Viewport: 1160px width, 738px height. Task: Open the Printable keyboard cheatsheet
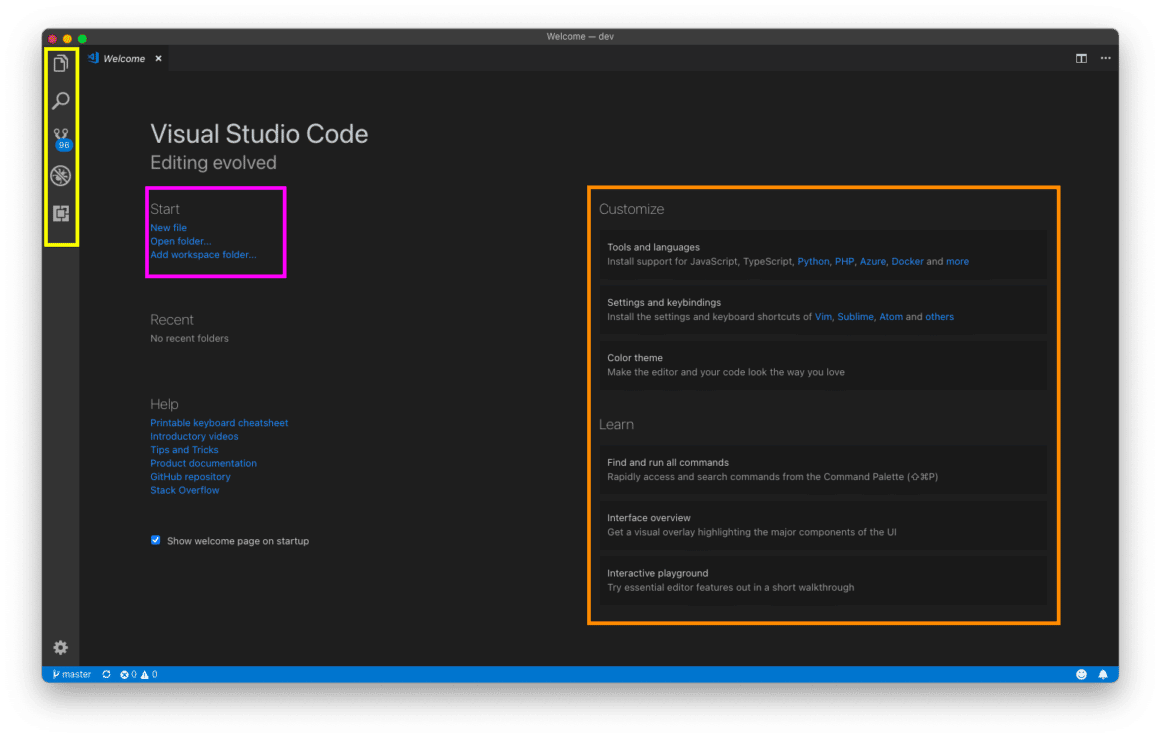(x=219, y=422)
